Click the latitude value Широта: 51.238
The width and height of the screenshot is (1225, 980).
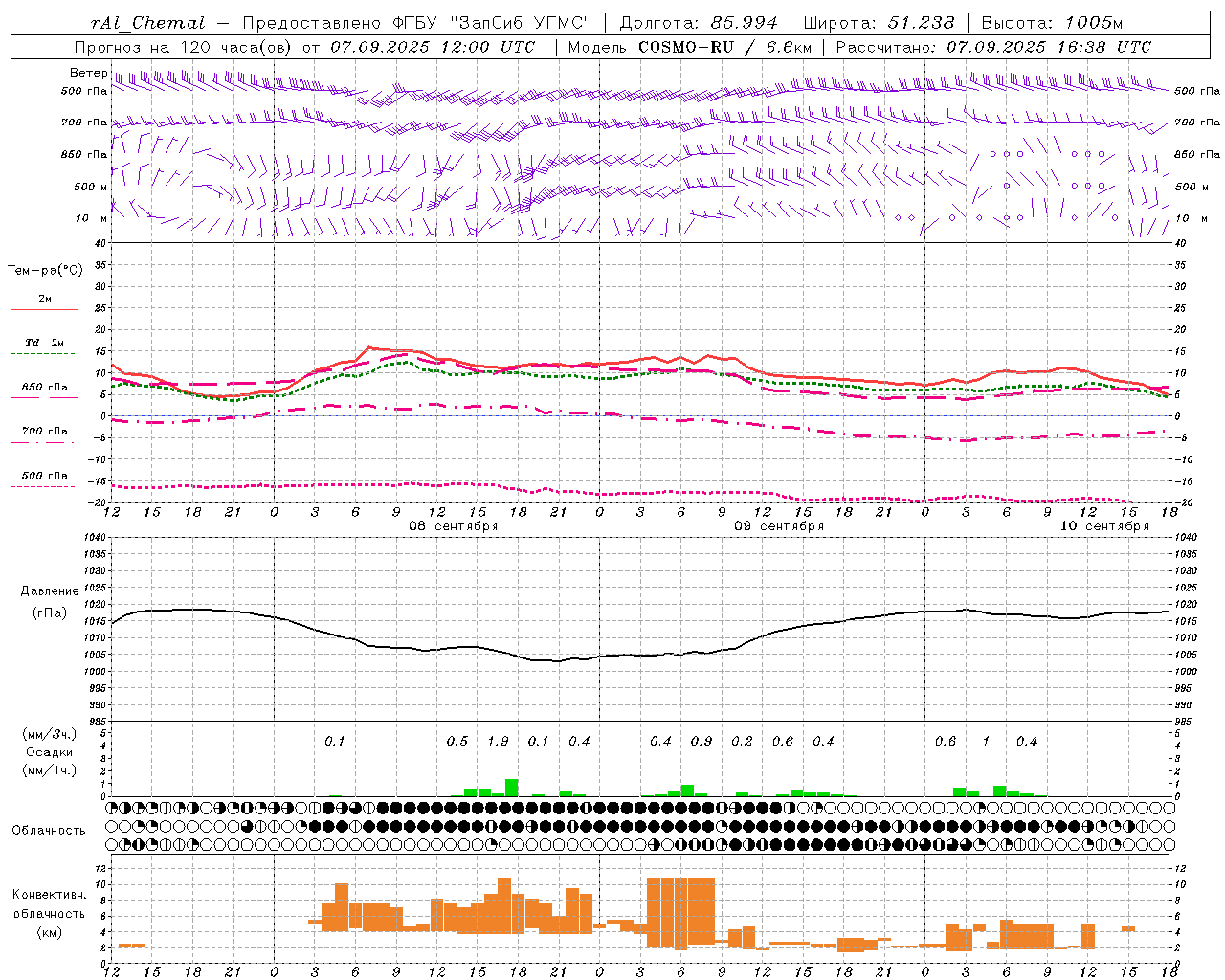tap(879, 23)
